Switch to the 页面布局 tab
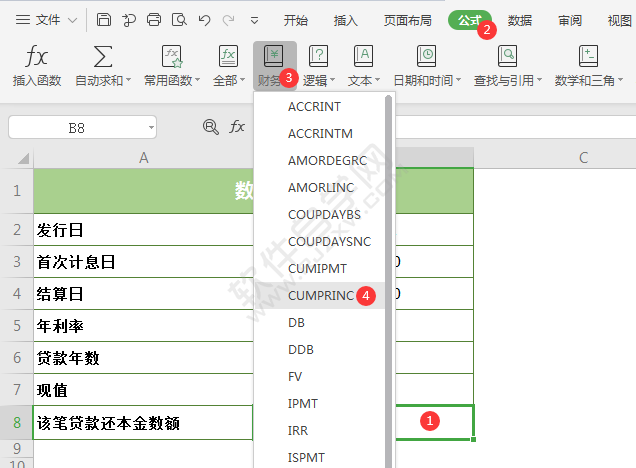The image size is (636, 468). [x=408, y=20]
